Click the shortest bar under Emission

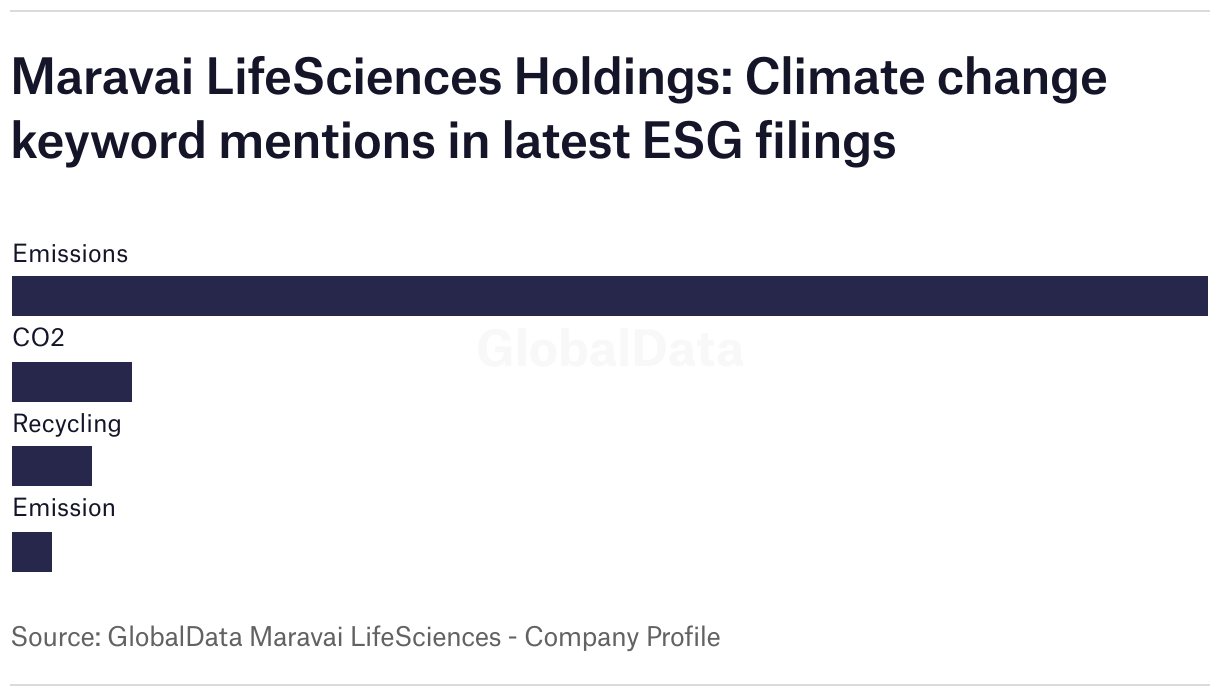(x=32, y=552)
